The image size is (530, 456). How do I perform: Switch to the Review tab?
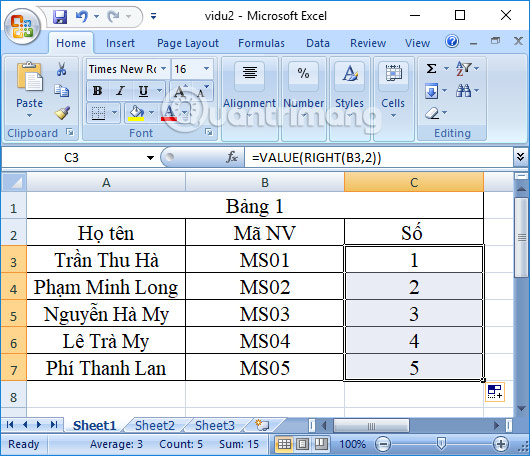click(x=368, y=43)
